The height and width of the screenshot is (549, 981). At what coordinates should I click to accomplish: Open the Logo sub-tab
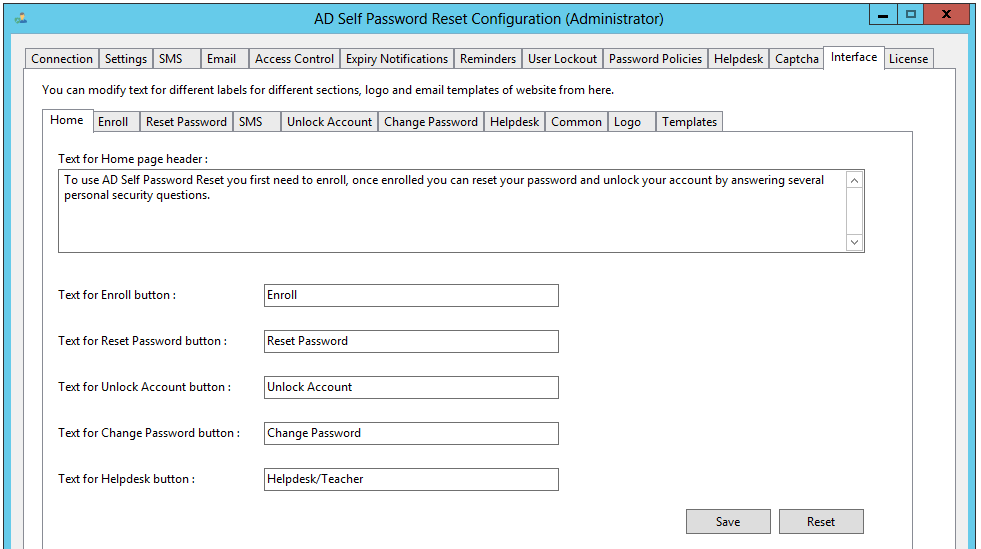(632, 122)
